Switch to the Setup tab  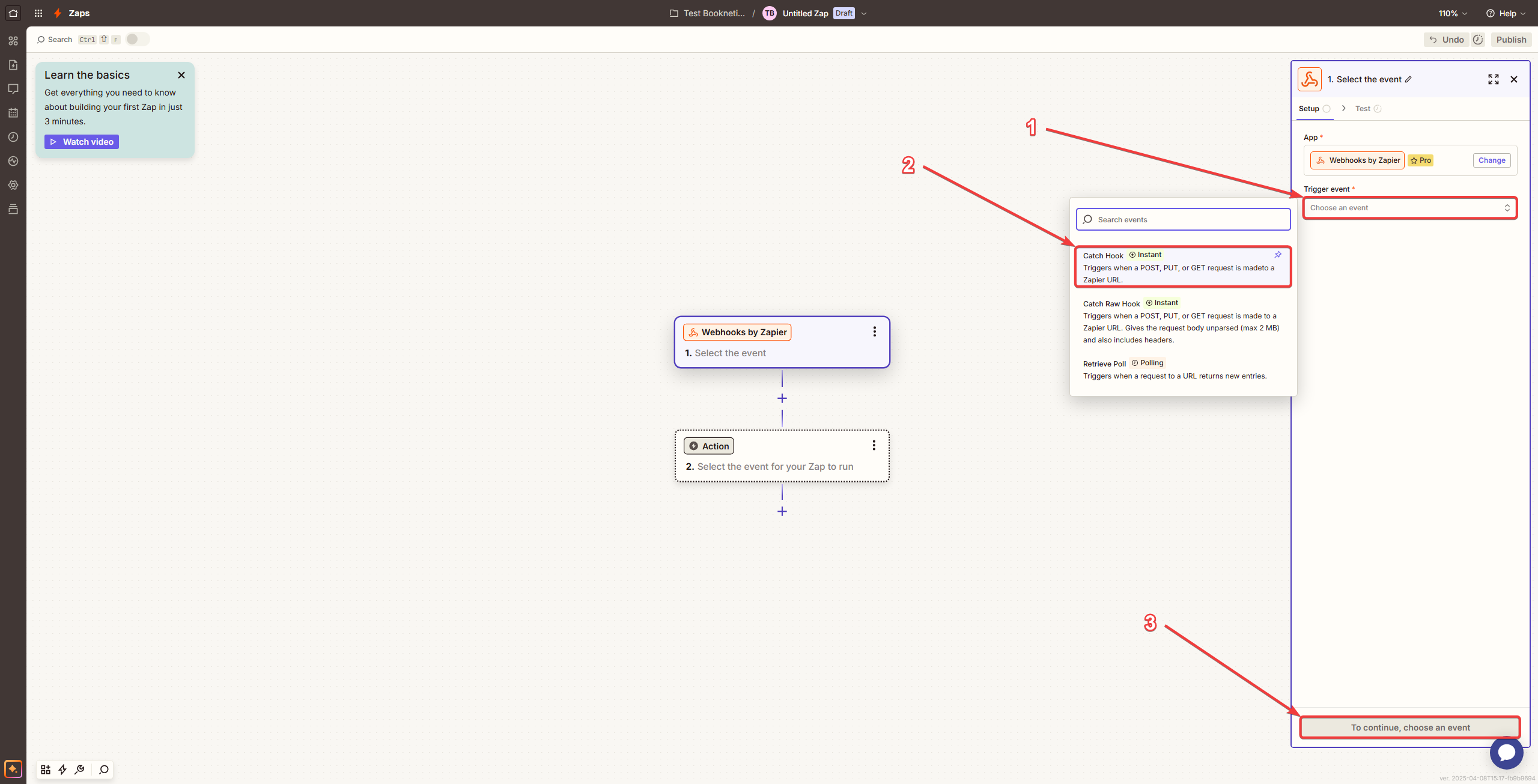tap(1314, 109)
